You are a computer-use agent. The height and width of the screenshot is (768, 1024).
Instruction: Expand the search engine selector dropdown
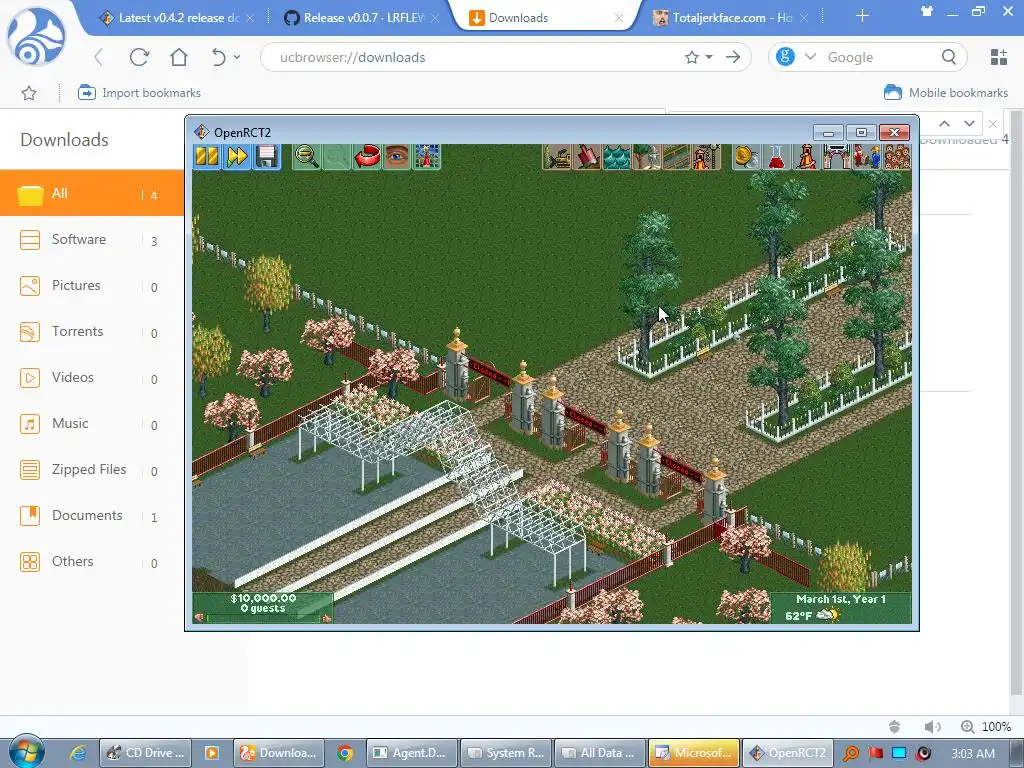point(810,57)
